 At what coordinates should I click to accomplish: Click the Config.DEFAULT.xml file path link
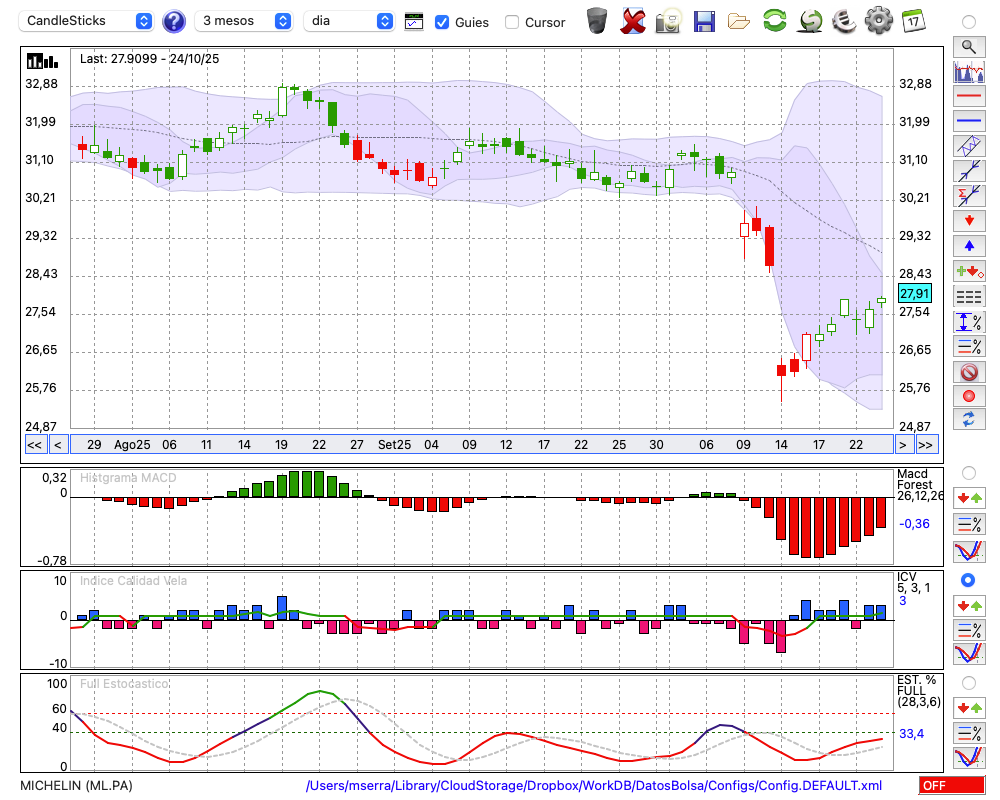(594, 786)
